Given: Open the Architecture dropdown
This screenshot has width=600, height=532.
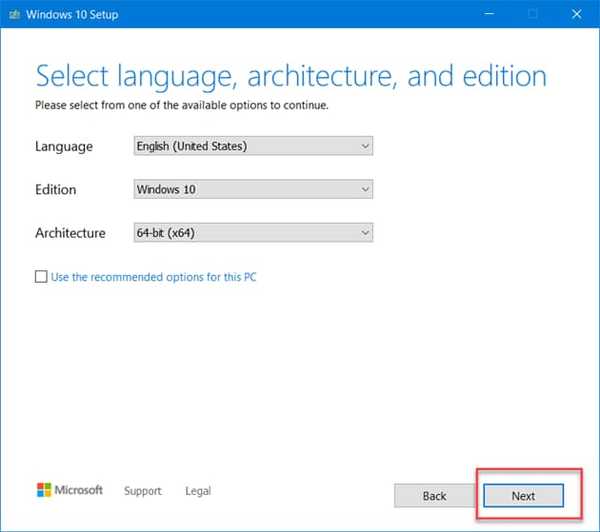Looking at the screenshot, I should 253,232.
